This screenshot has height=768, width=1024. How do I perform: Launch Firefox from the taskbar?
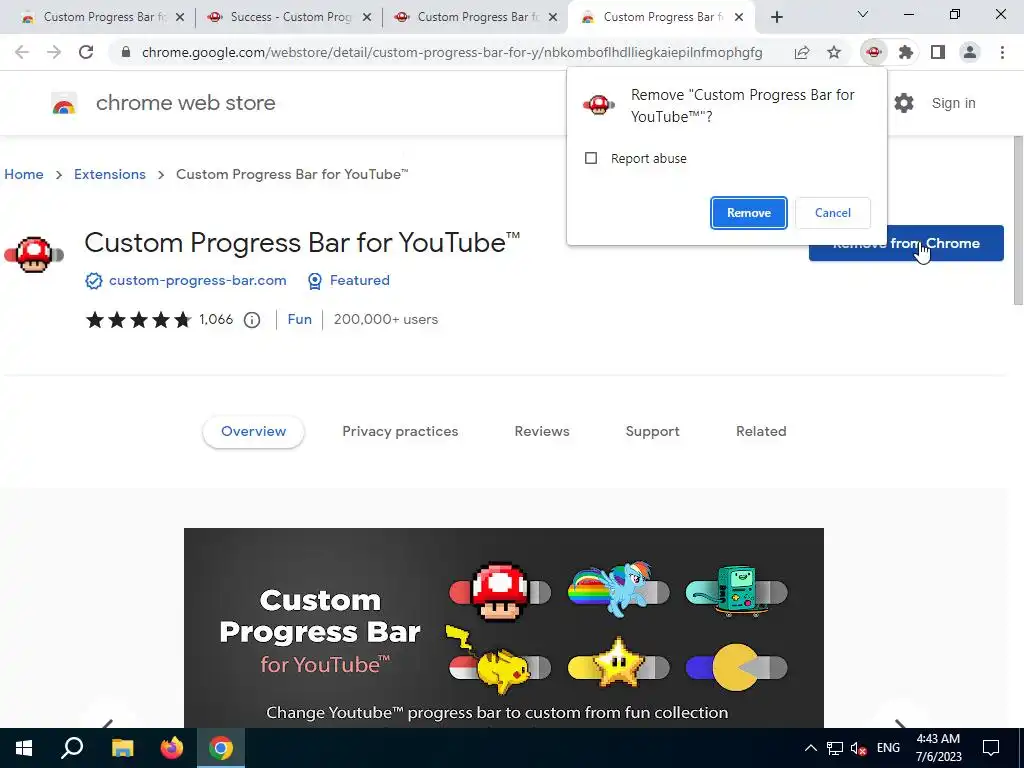172,748
